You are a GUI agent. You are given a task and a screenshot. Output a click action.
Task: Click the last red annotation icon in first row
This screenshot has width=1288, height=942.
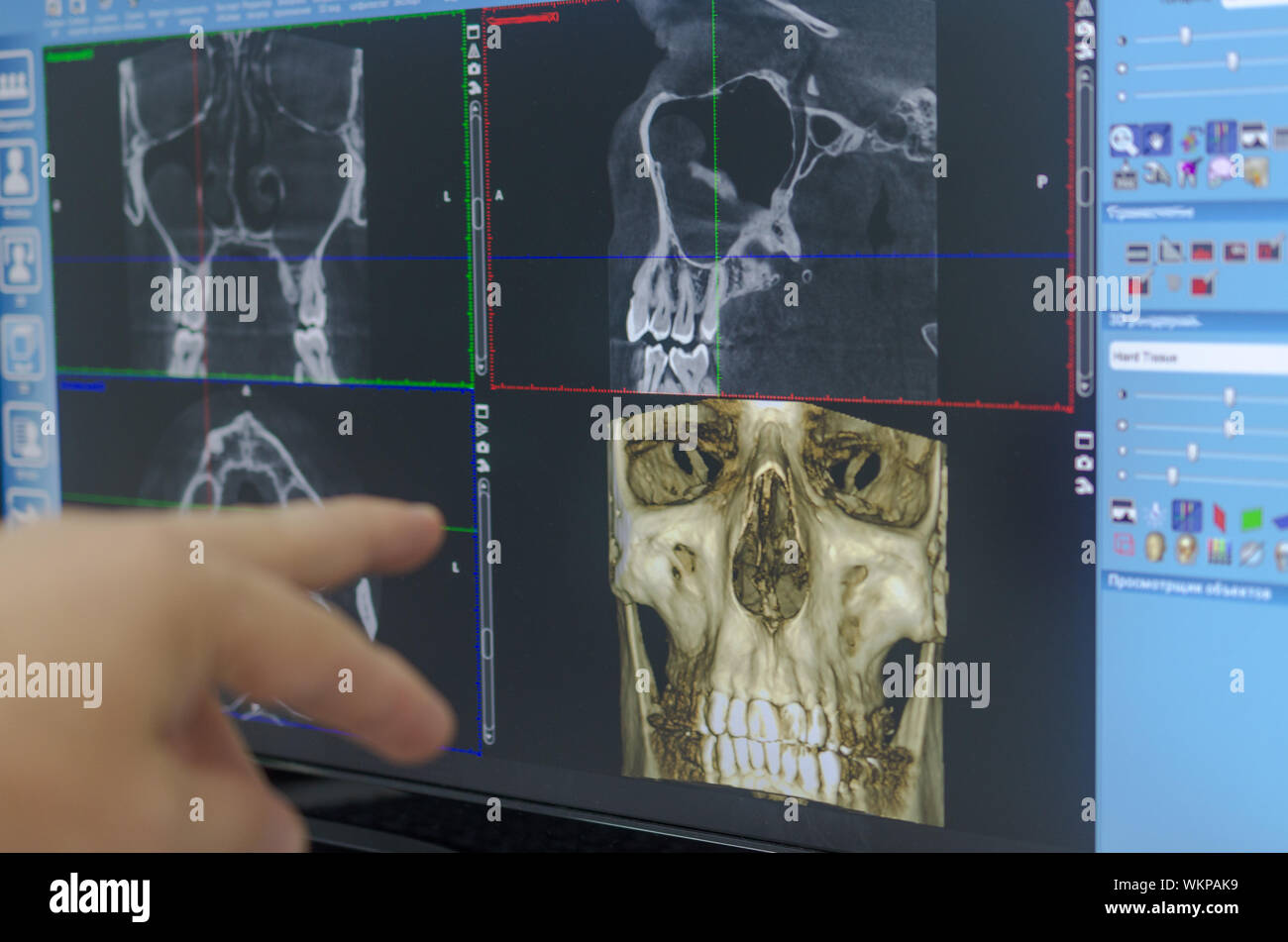pos(1268,249)
